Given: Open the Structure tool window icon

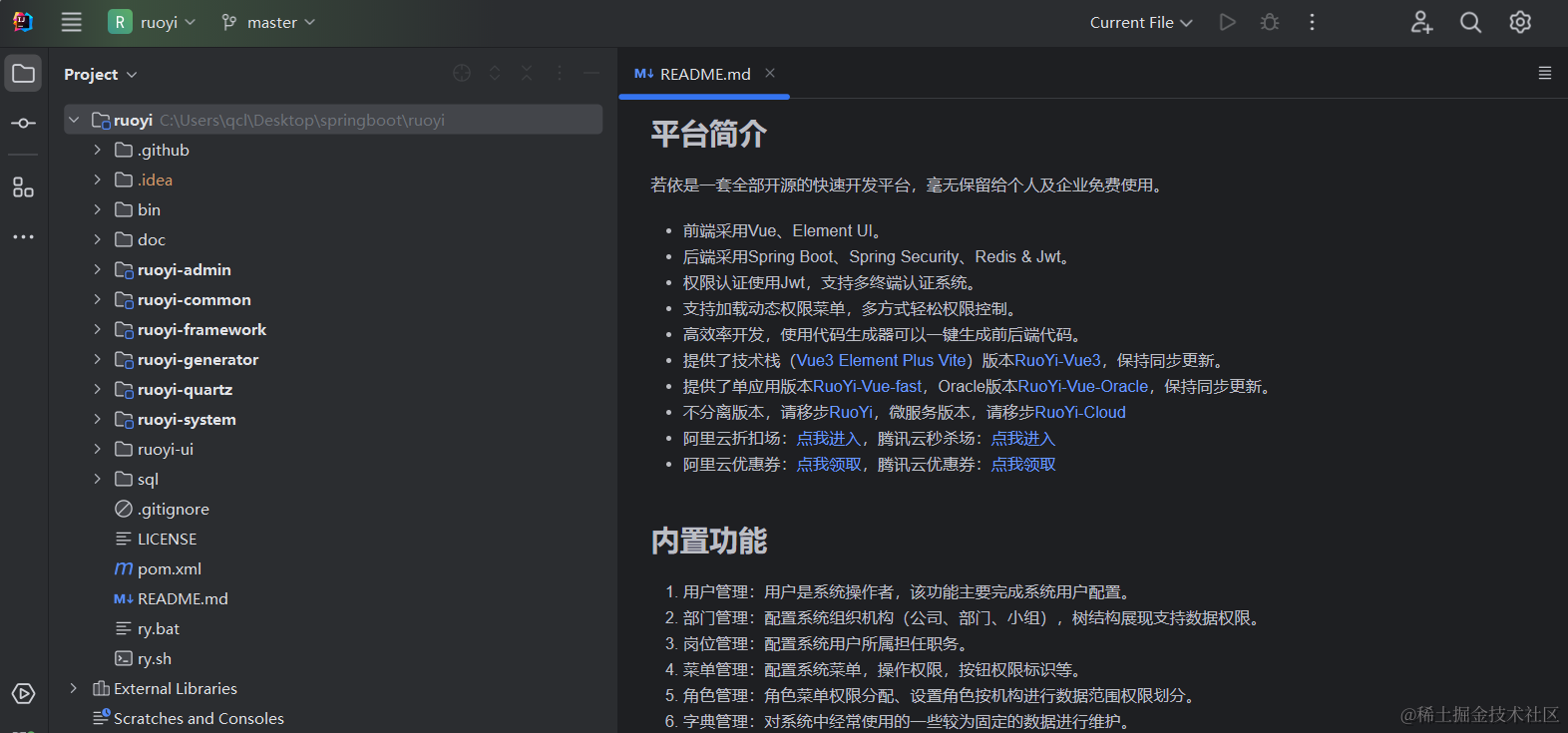Looking at the screenshot, I should pyautogui.click(x=23, y=187).
